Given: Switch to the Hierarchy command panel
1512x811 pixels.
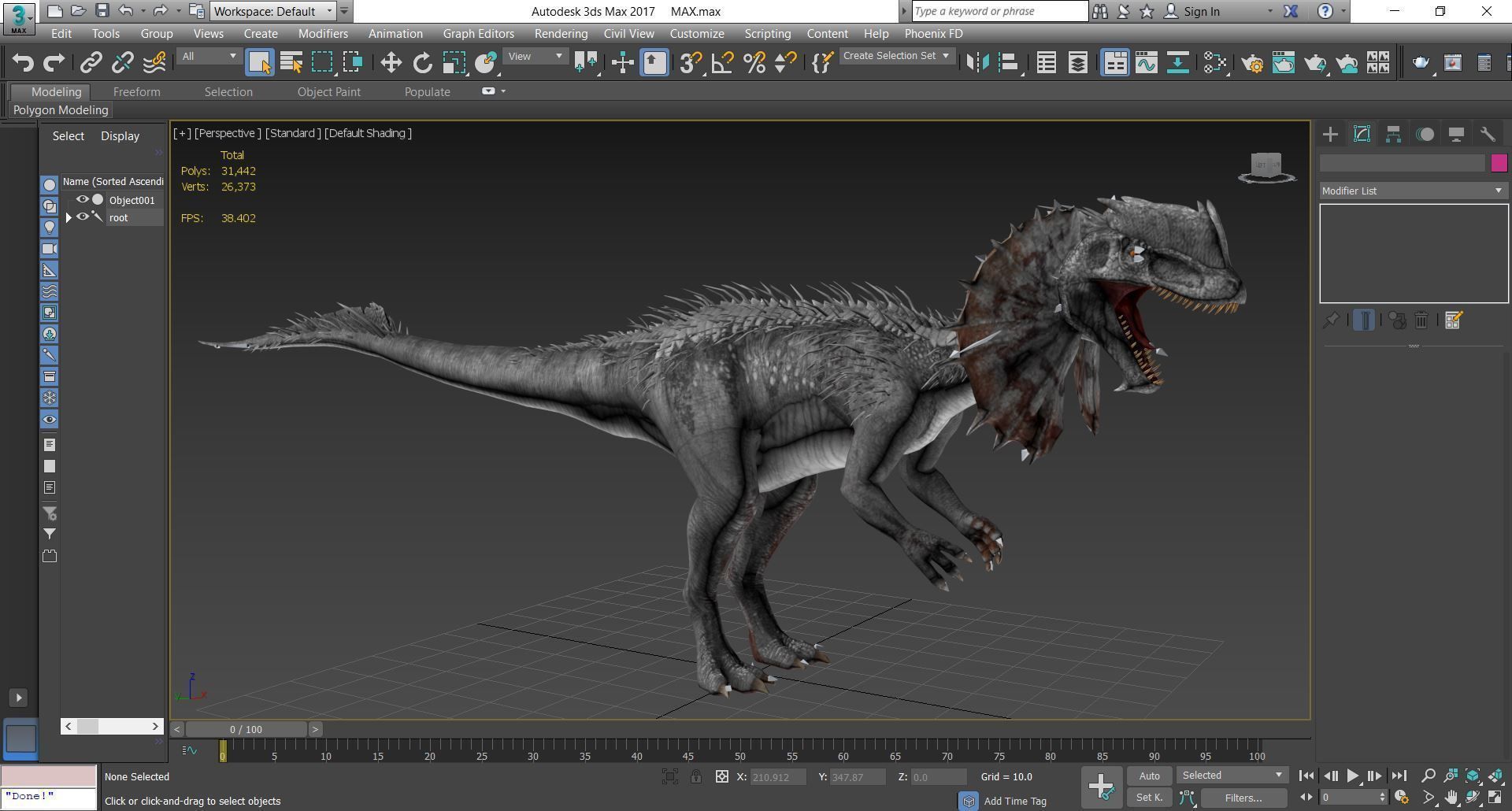Looking at the screenshot, I should (x=1393, y=134).
